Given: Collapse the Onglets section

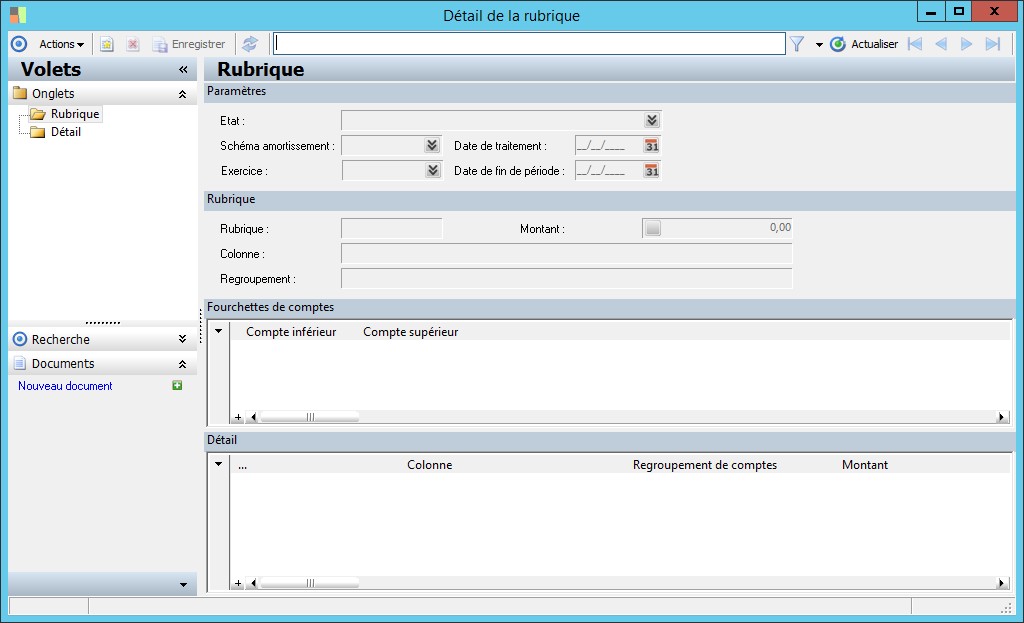Looking at the screenshot, I should [x=182, y=94].
